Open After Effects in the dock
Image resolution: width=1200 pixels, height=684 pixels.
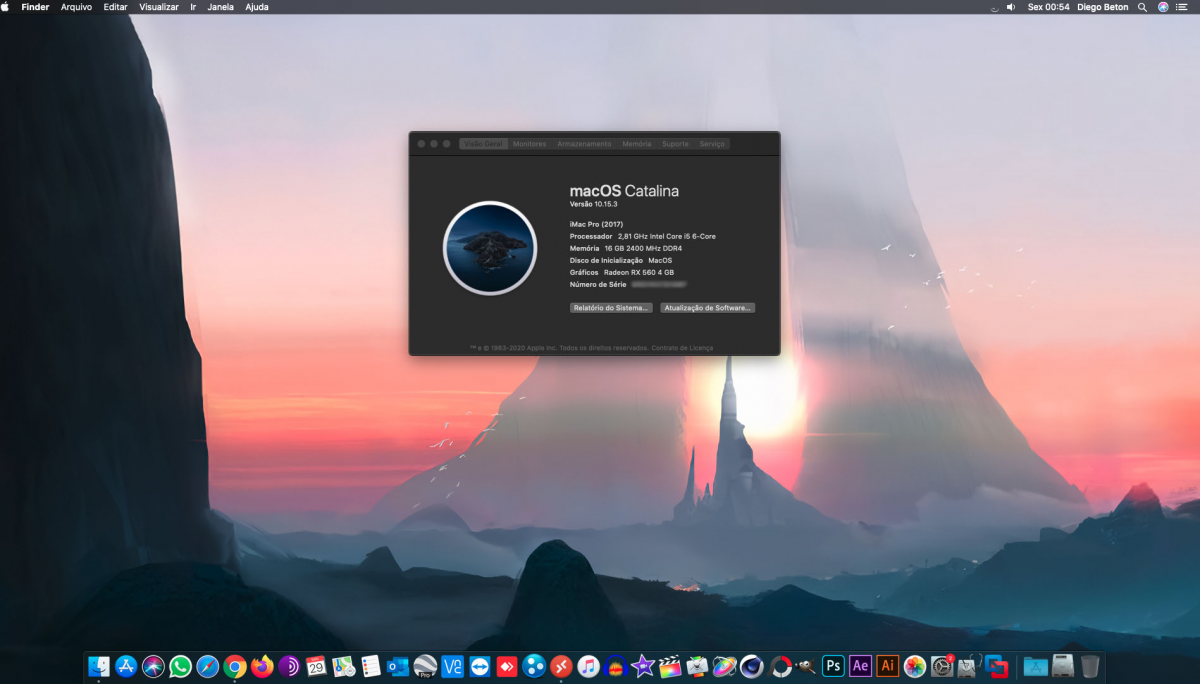pyautogui.click(x=860, y=666)
